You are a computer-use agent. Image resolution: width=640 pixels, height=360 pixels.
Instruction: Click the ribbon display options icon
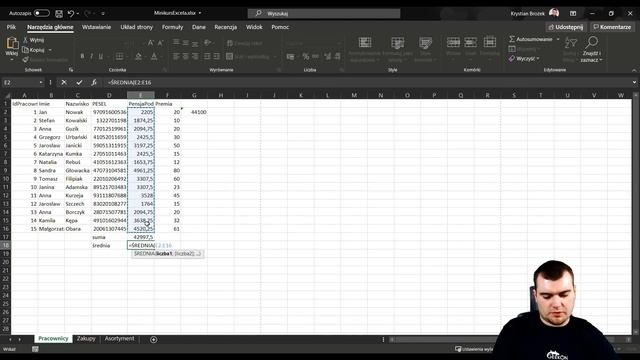click(573, 13)
